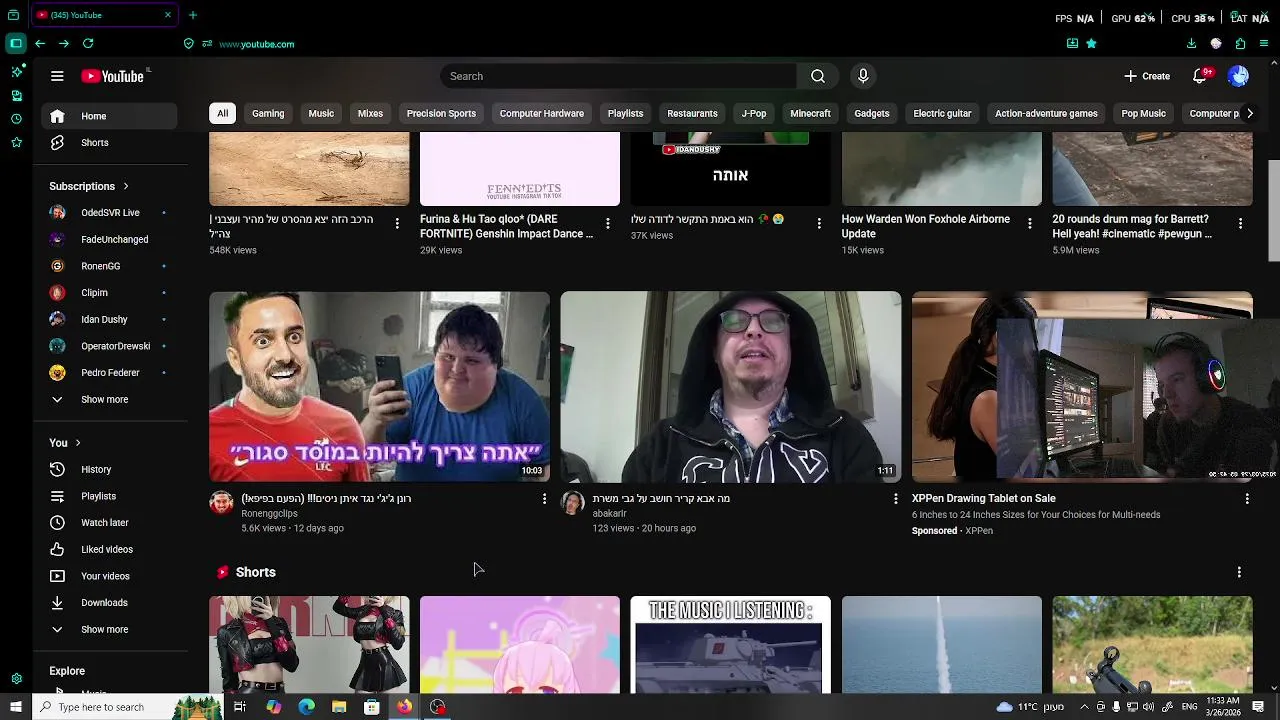Click the YouTube logo
This screenshot has height=720, width=1280.
point(113,76)
